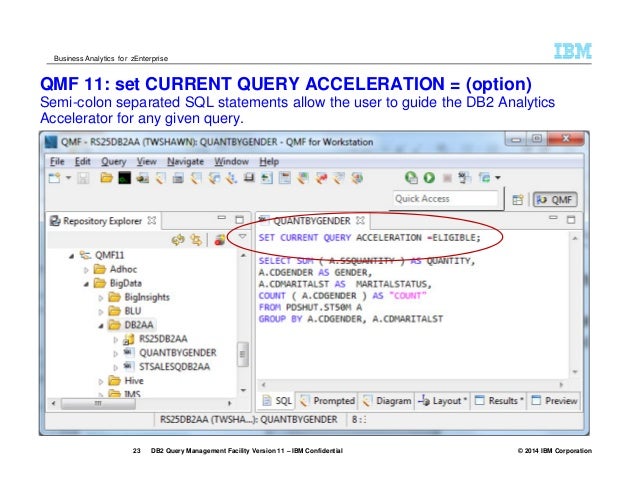Click the New object toolbar icon

(54, 178)
